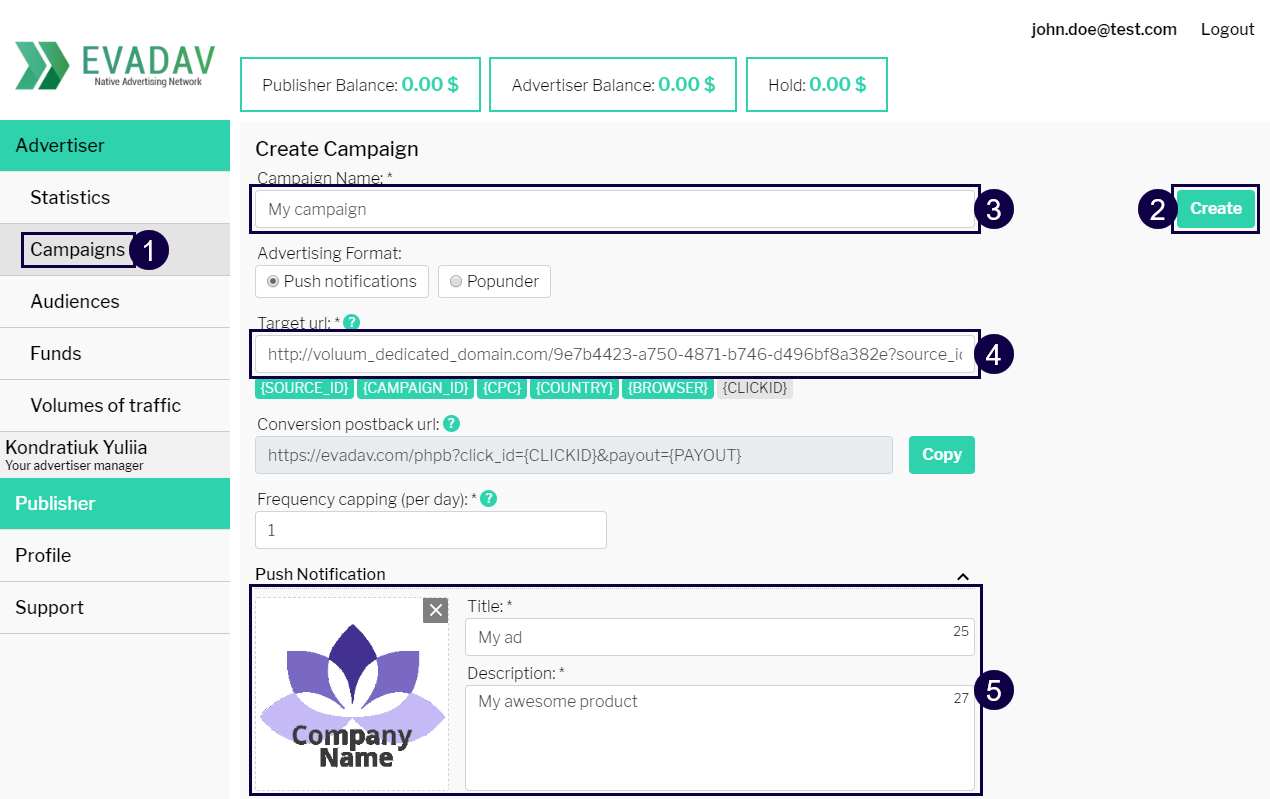
Task: Insert the {CAMPAIGN_ID} macro tag
Action: point(416,388)
